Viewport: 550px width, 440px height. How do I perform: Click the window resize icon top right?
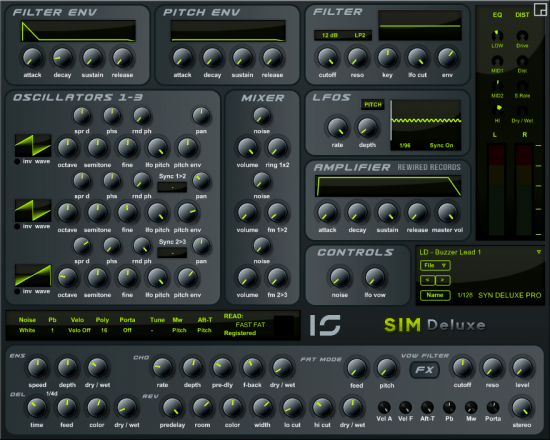point(540,9)
